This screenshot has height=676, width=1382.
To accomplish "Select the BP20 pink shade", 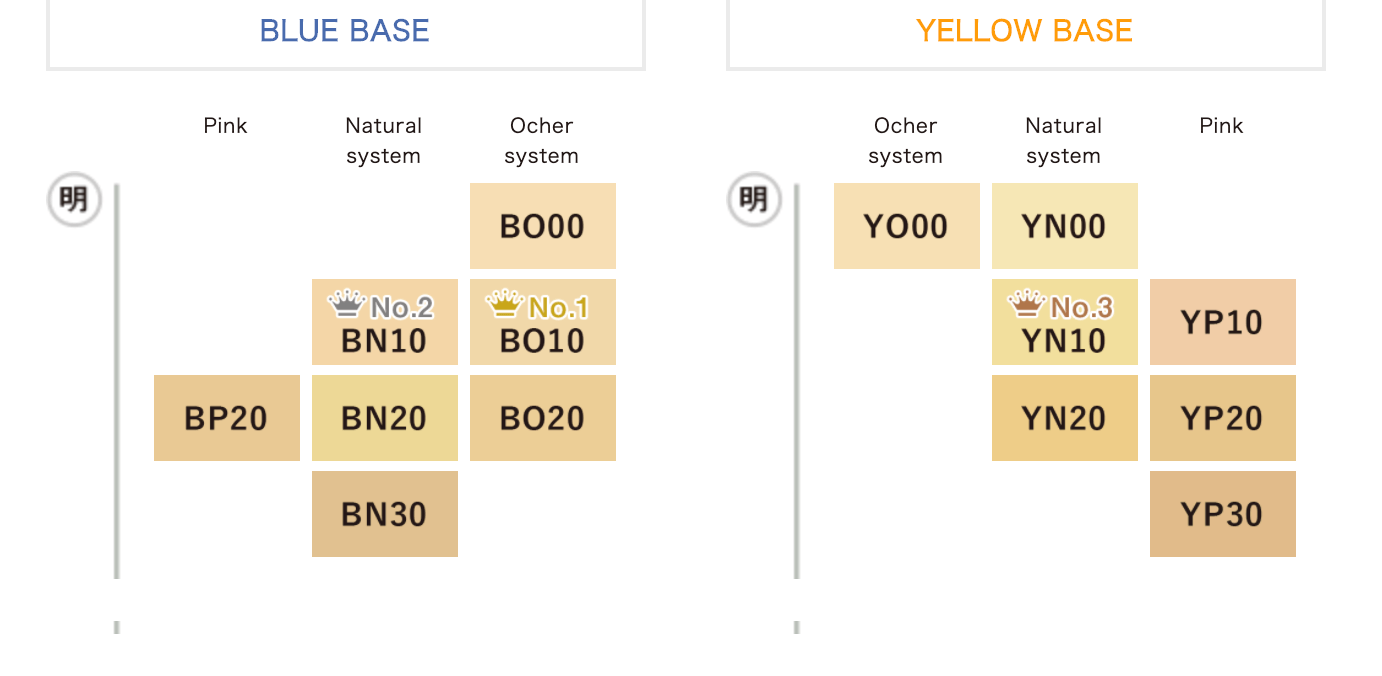I will point(226,418).
